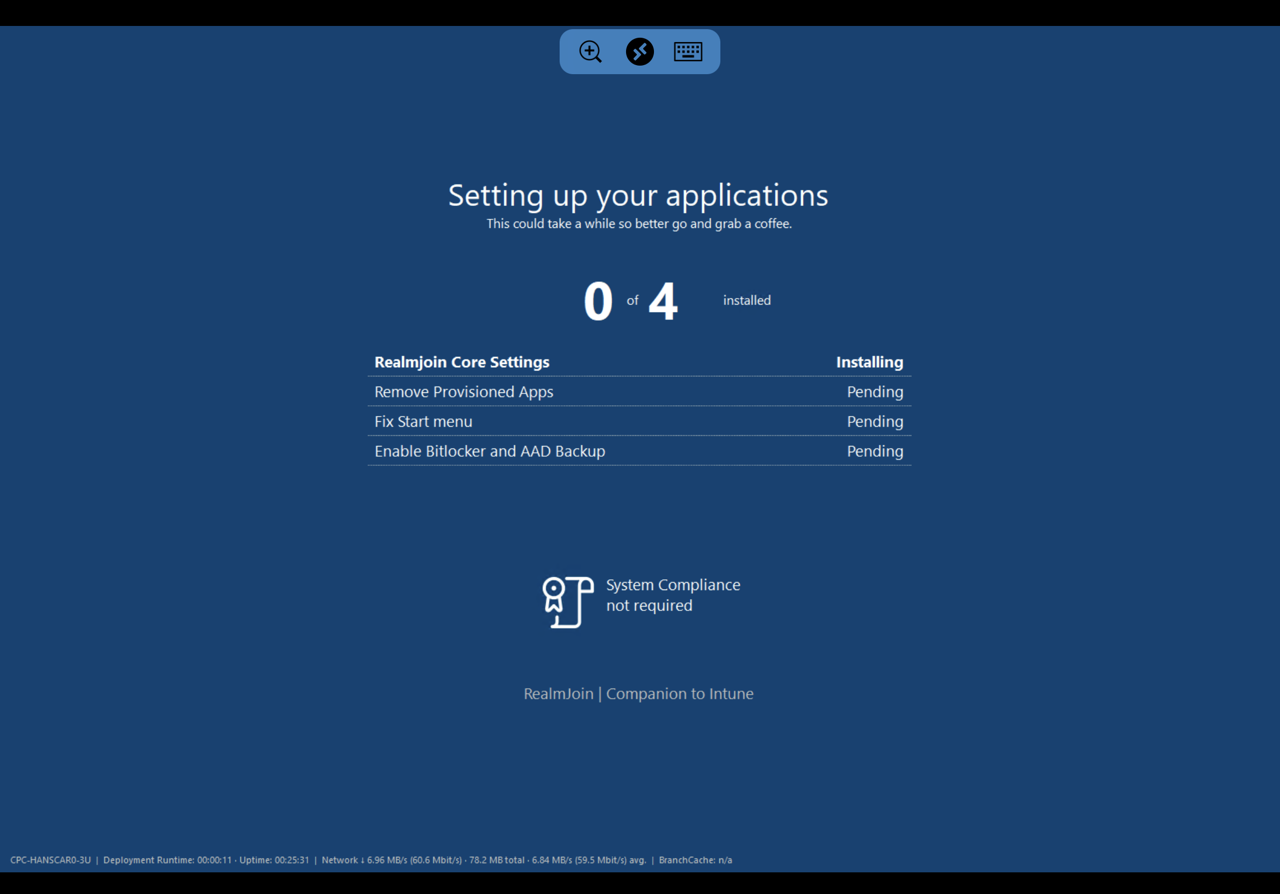This screenshot has height=894, width=1280.
Task: Click the zoom magnifier icon in the toolbar
Action: 590,52
